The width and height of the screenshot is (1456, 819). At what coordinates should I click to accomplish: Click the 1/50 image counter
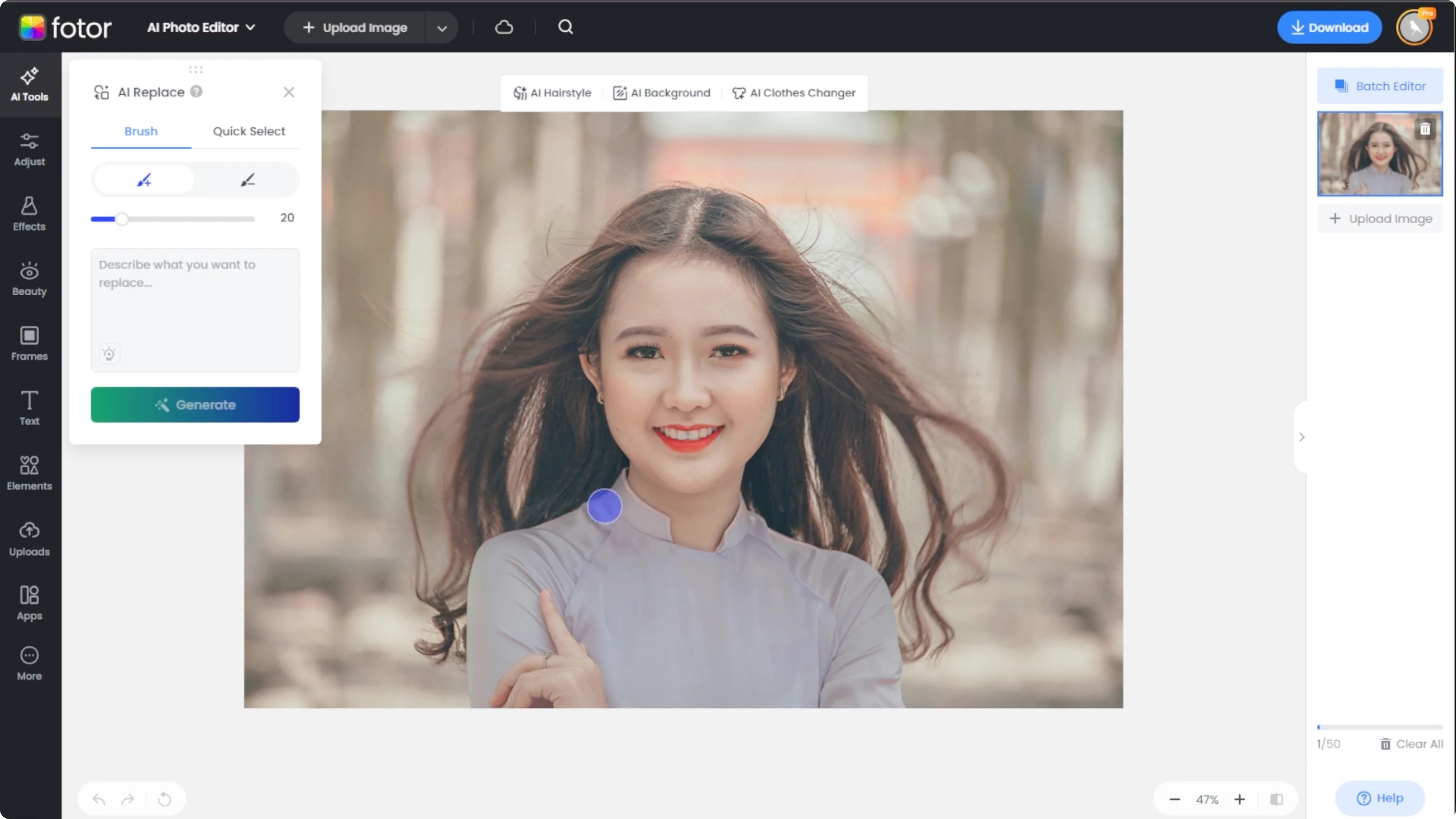(x=1328, y=744)
